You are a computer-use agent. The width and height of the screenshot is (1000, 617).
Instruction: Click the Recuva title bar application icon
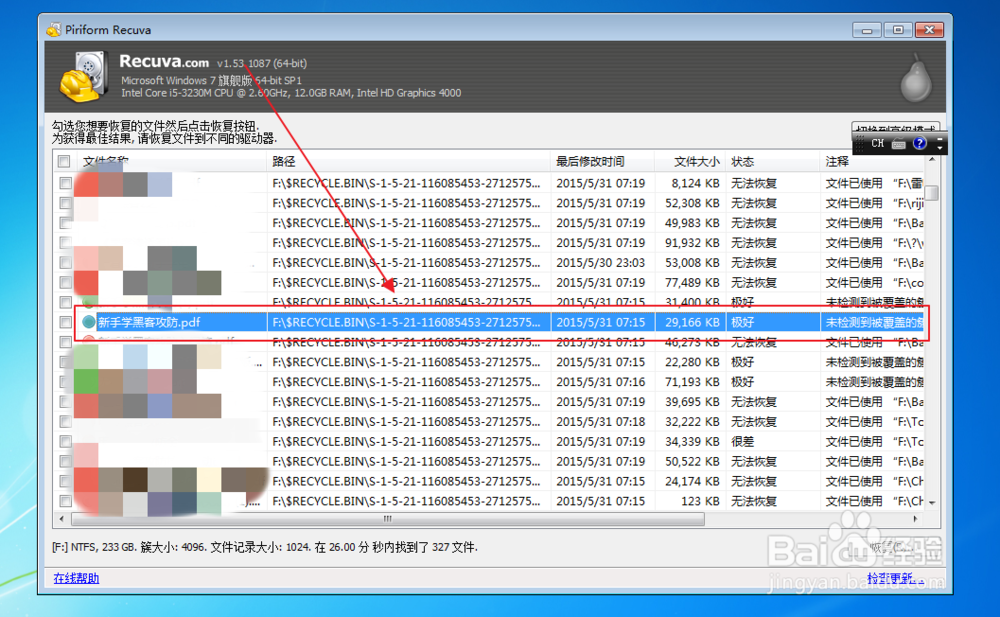[x=54, y=29]
